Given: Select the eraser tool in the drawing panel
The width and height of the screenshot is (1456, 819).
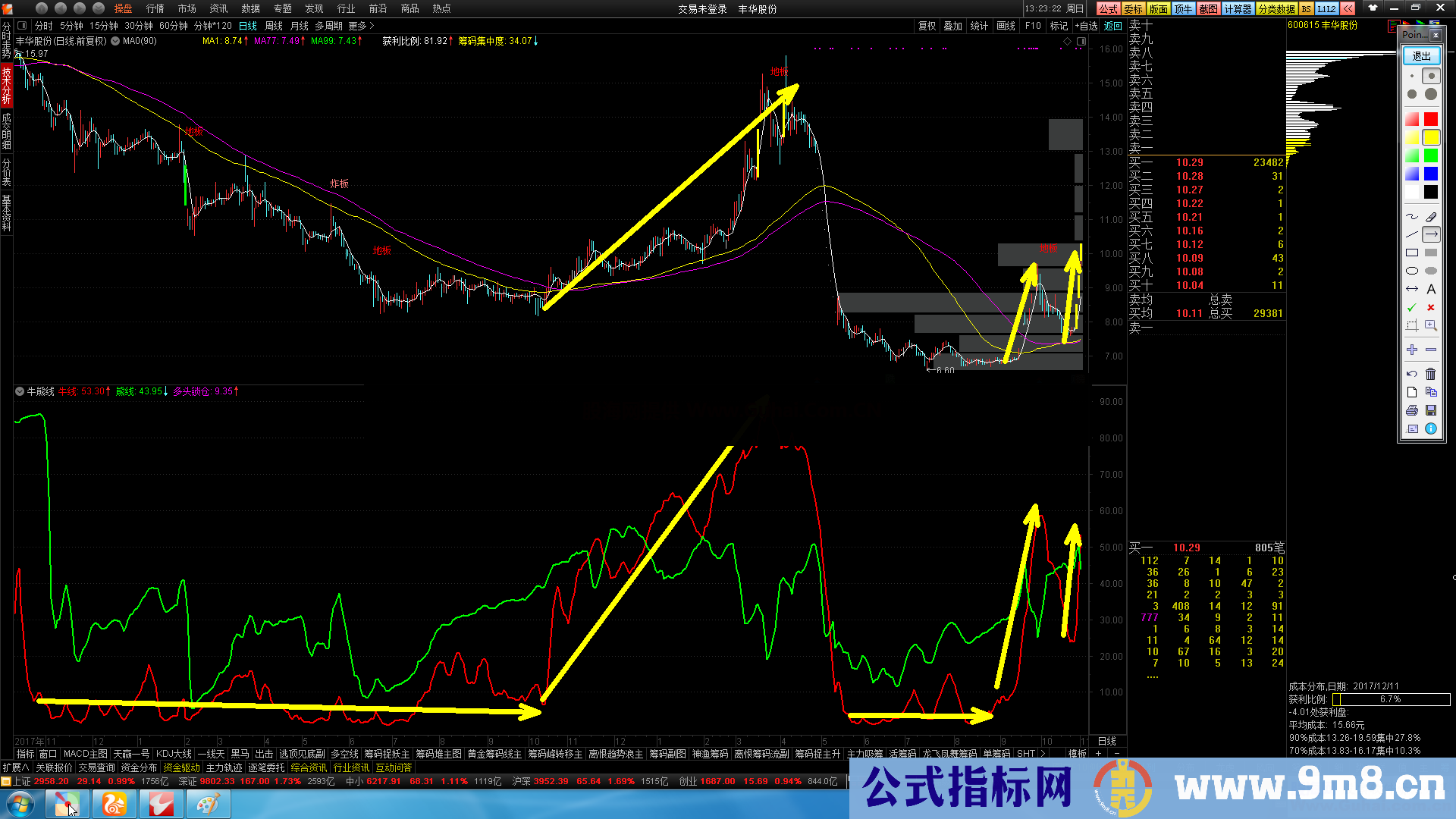Looking at the screenshot, I should [1431, 216].
